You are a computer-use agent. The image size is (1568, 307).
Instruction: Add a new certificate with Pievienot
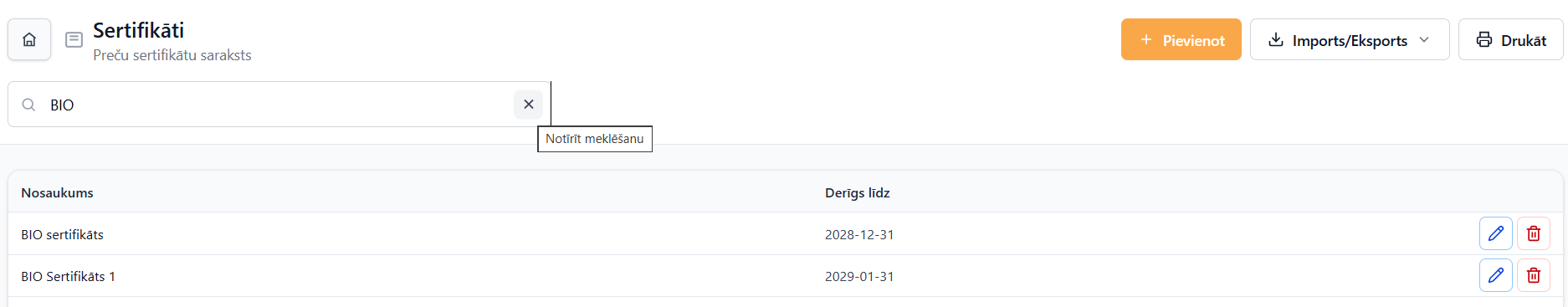[x=1181, y=39]
